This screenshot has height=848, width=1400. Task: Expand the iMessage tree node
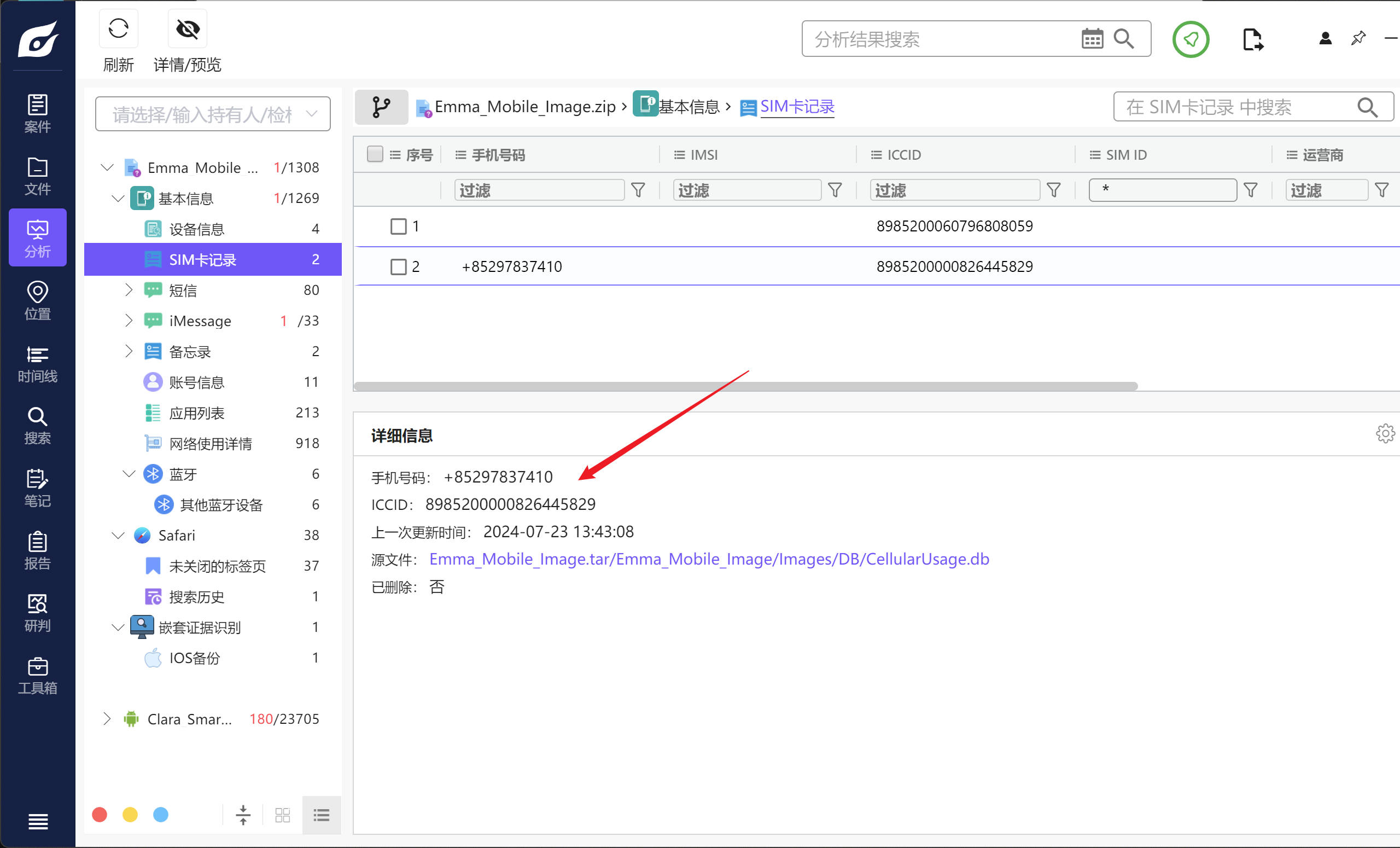(129, 321)
